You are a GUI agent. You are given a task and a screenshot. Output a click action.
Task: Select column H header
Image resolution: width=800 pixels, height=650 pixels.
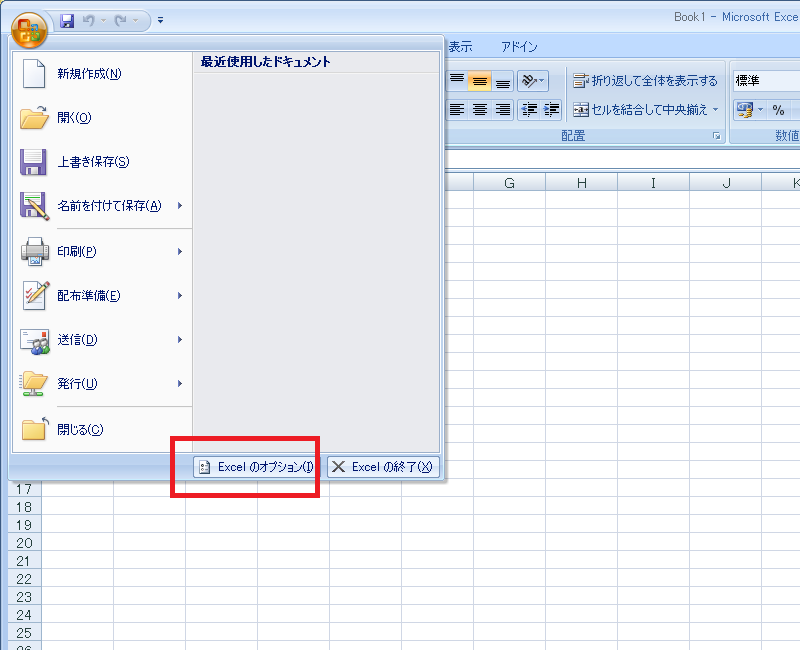(582, 183)
